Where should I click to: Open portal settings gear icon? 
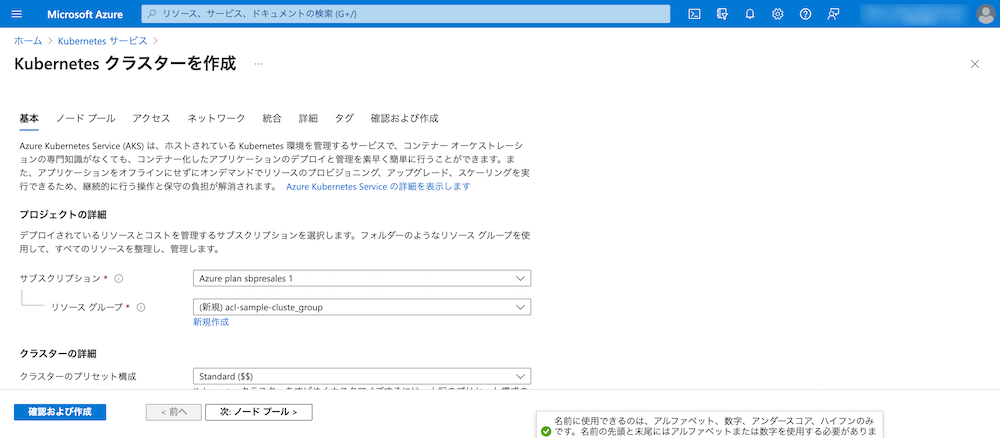point(778,14)
